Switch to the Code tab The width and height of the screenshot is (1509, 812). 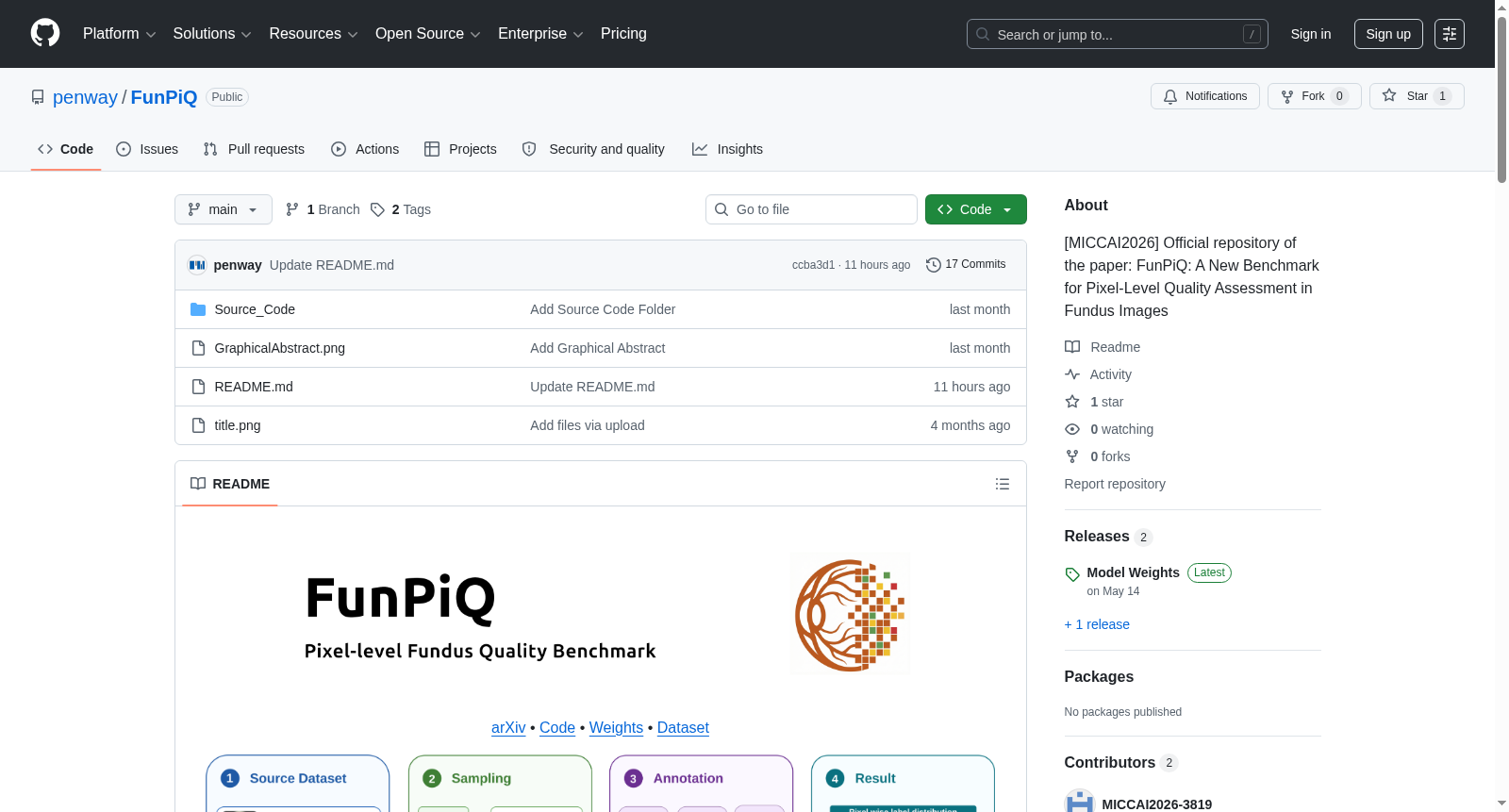66,149
